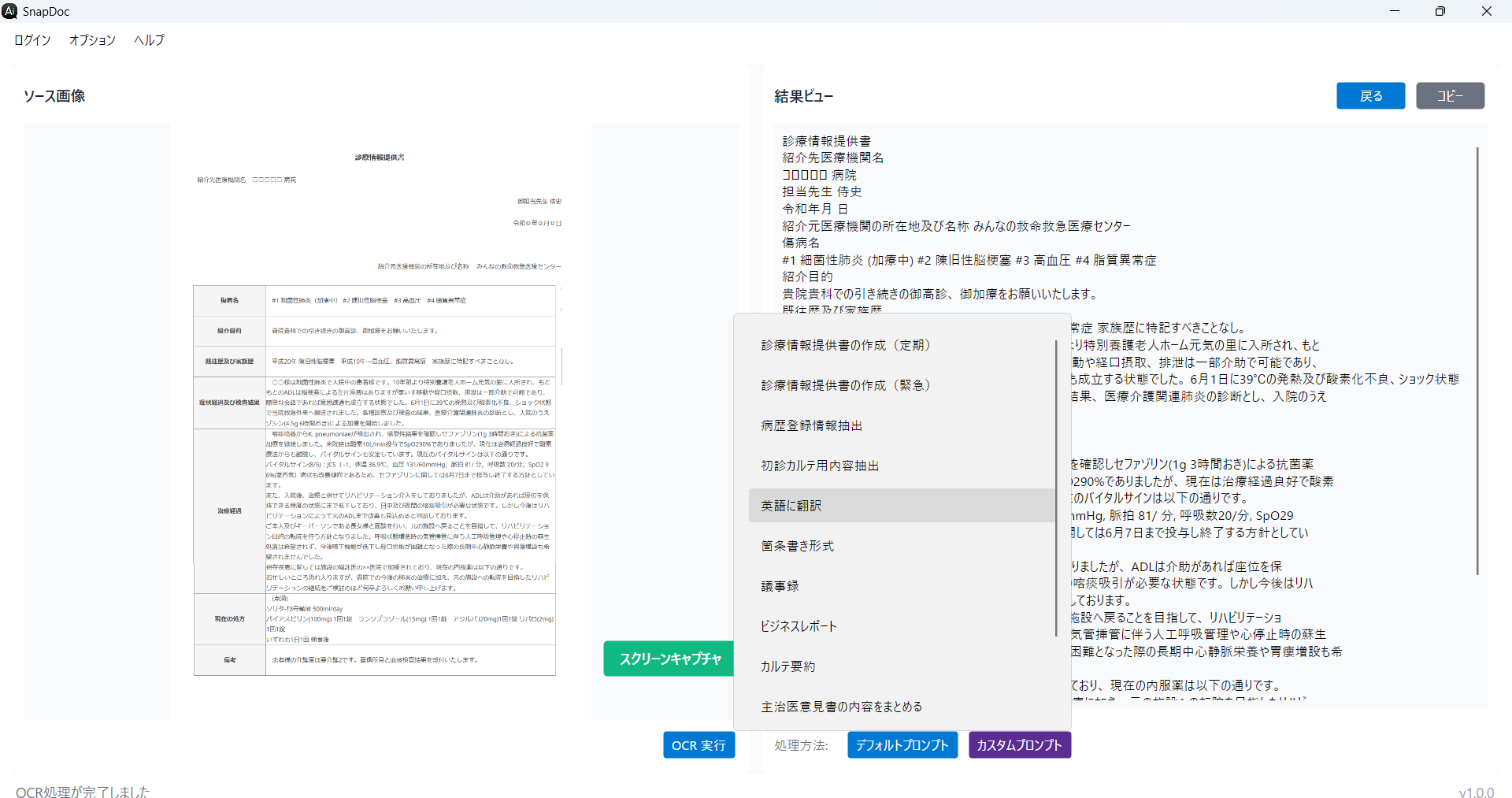Run OCR with the OCR 実行 button
Screen dimensions: 1512x798
[x=699, y=745]
